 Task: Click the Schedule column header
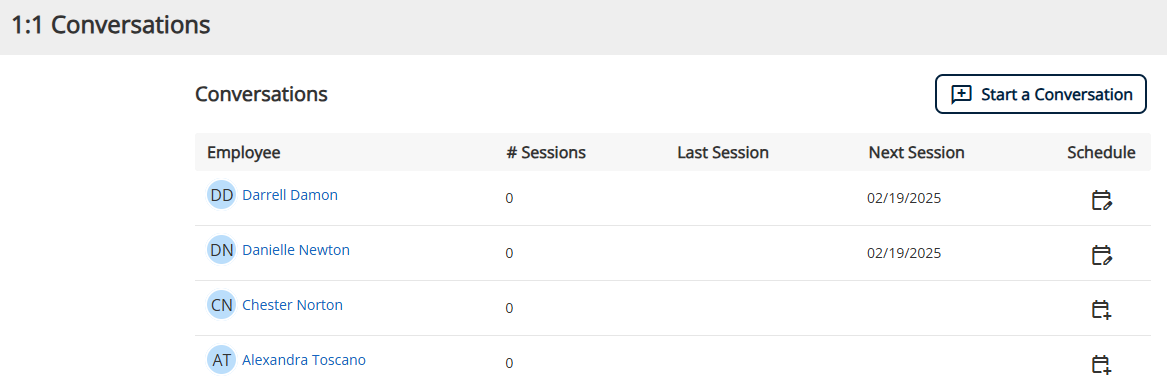click(x=1102, y=152)
